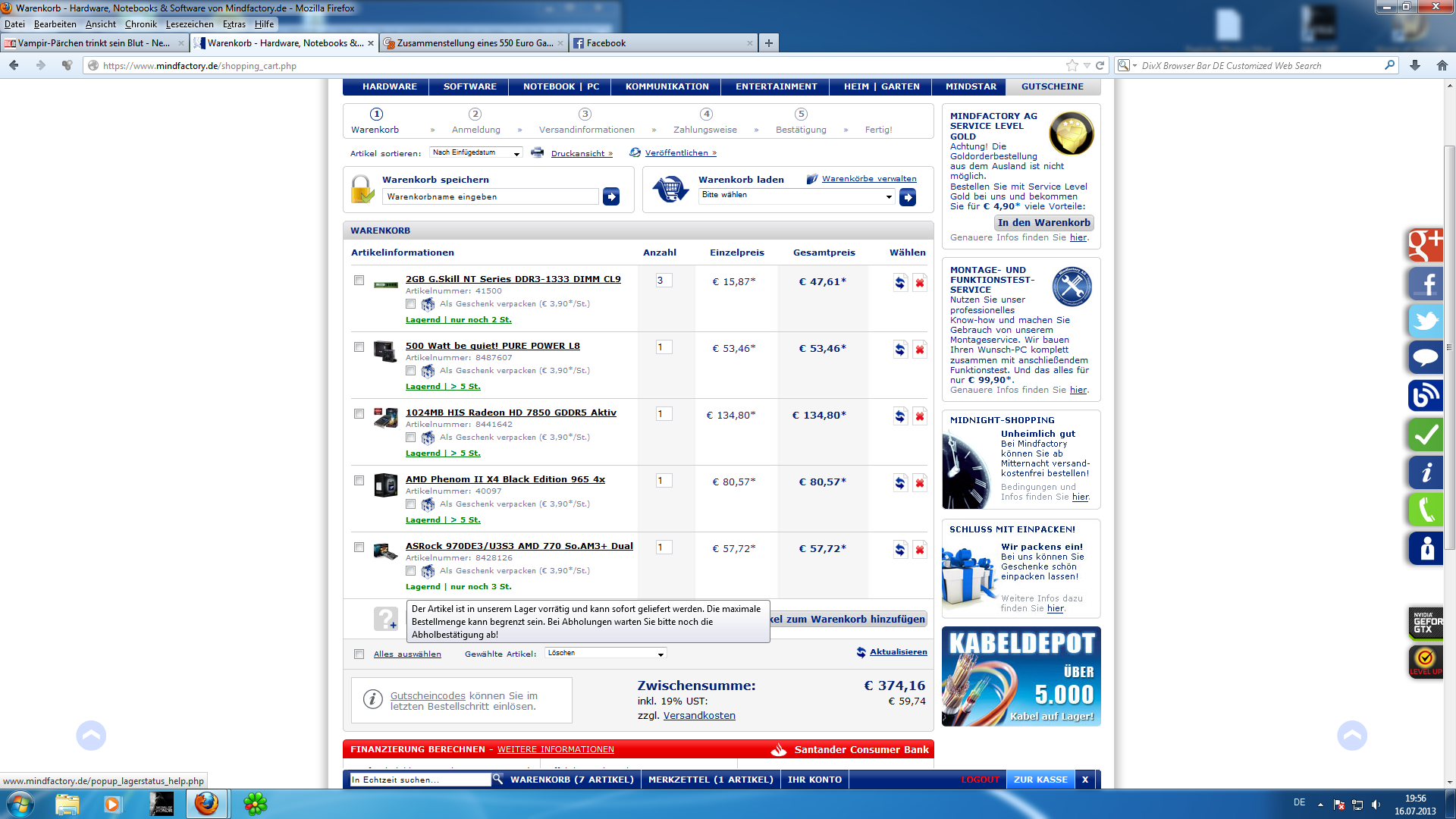Image resolution: width=1456 pixels, height=819 pixels.
Task: Open the Google+ share sidebar icon
Action: 1426,245
